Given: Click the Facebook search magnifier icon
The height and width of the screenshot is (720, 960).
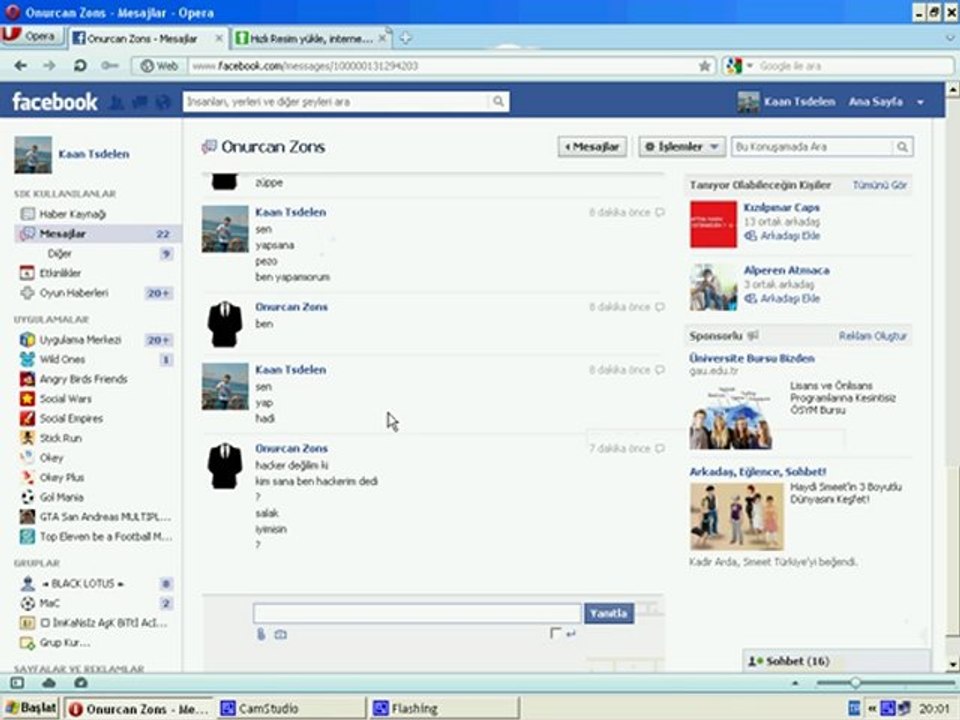Looking at the screenshot, I should pyautogui.click(x=498, y=102).
